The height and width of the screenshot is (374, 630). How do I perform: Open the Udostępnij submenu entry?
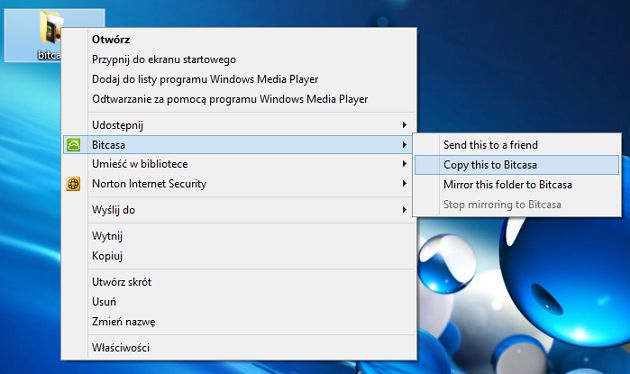tap(239, 125)
